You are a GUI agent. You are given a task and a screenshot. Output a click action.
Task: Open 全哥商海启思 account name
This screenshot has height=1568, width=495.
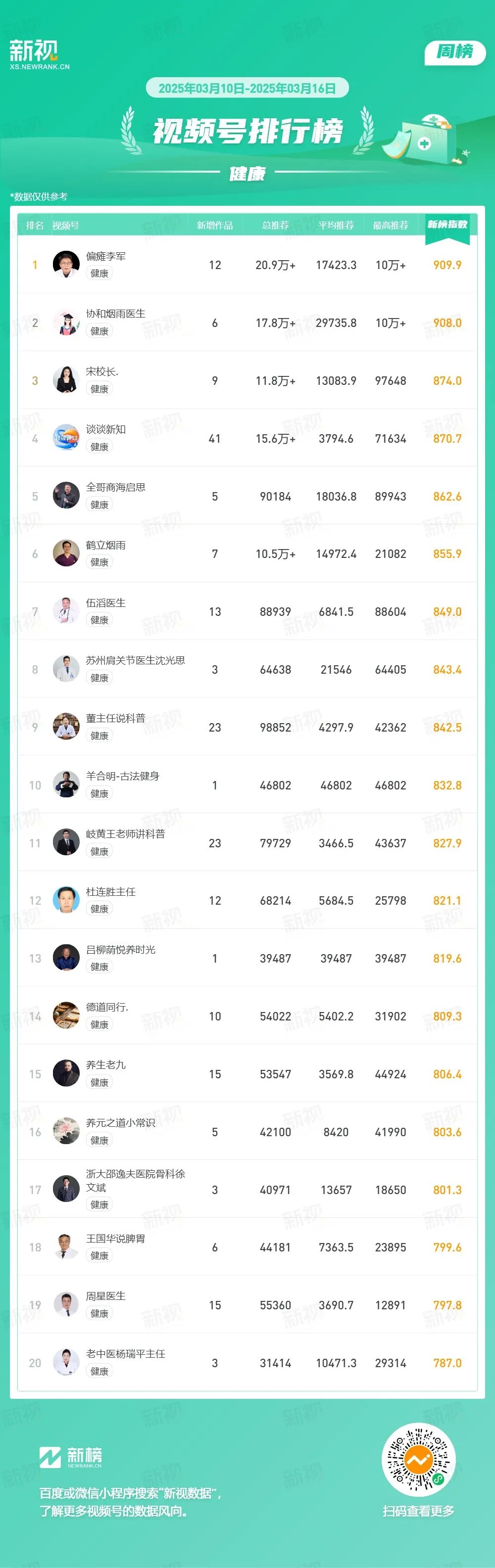pyautogui.click(x=116, y=487)
